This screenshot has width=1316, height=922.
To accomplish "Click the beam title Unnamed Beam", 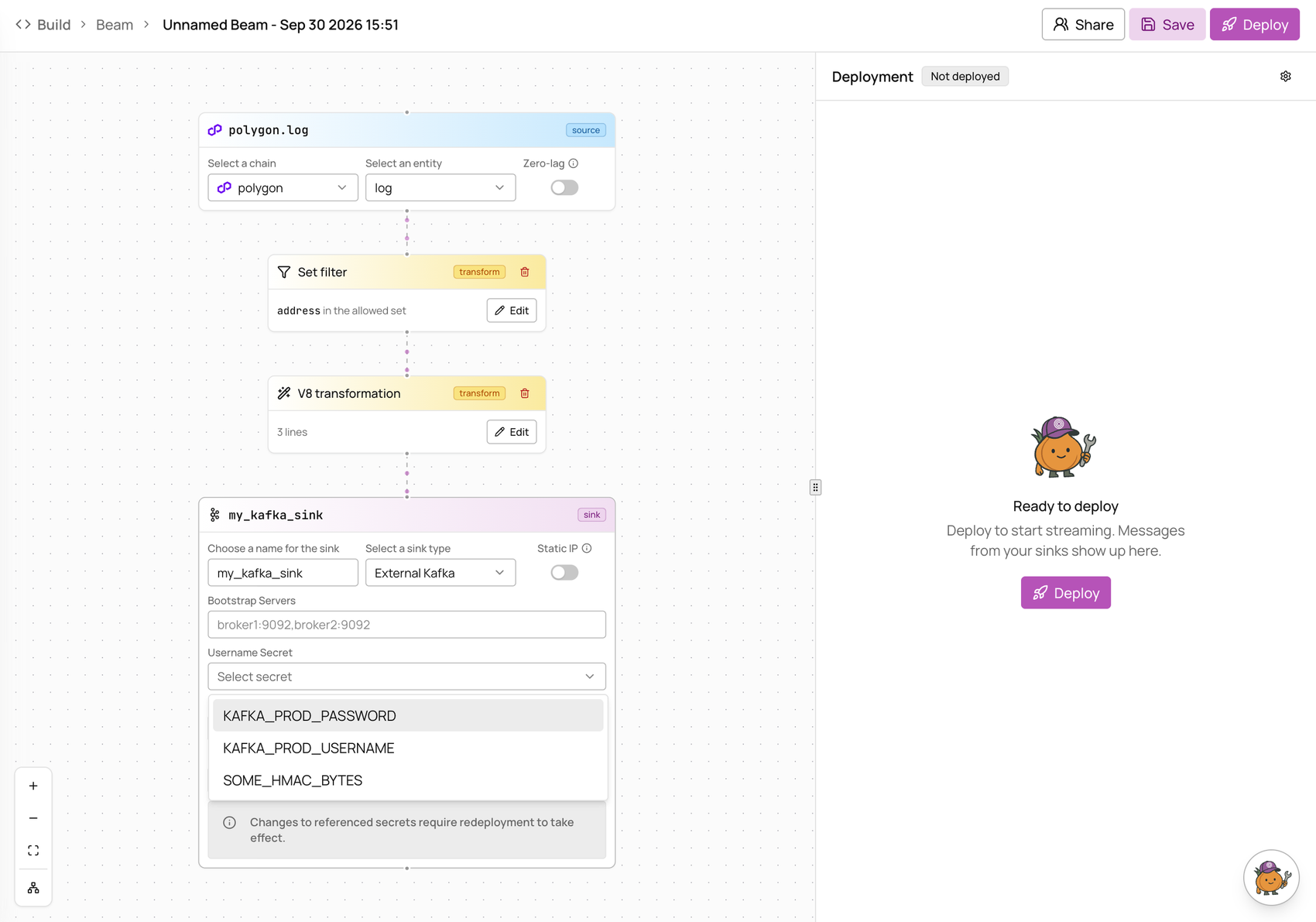I will point(280,25).
